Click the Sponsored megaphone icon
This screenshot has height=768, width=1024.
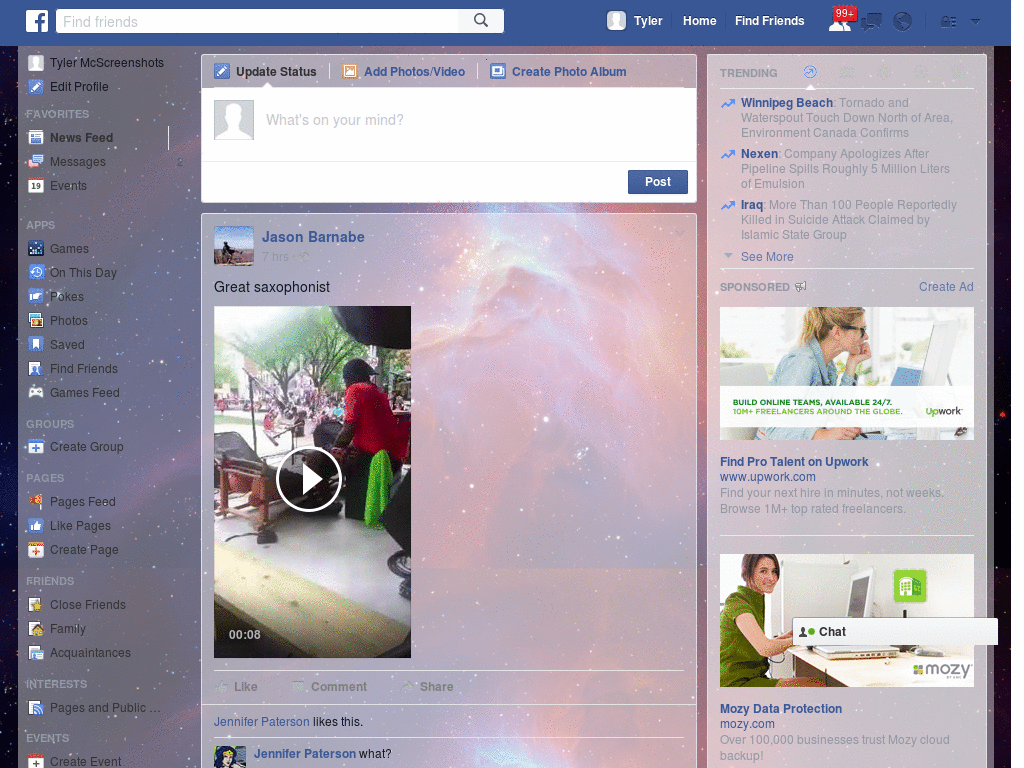(800, 287)
